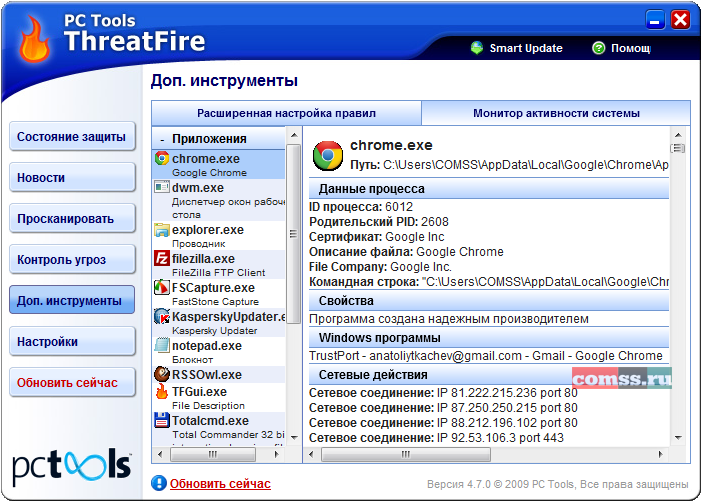The width and height of the screenshot is (702, 502).
Task: Click Сетевые действия section header
Action: click(x=489, y=375)
